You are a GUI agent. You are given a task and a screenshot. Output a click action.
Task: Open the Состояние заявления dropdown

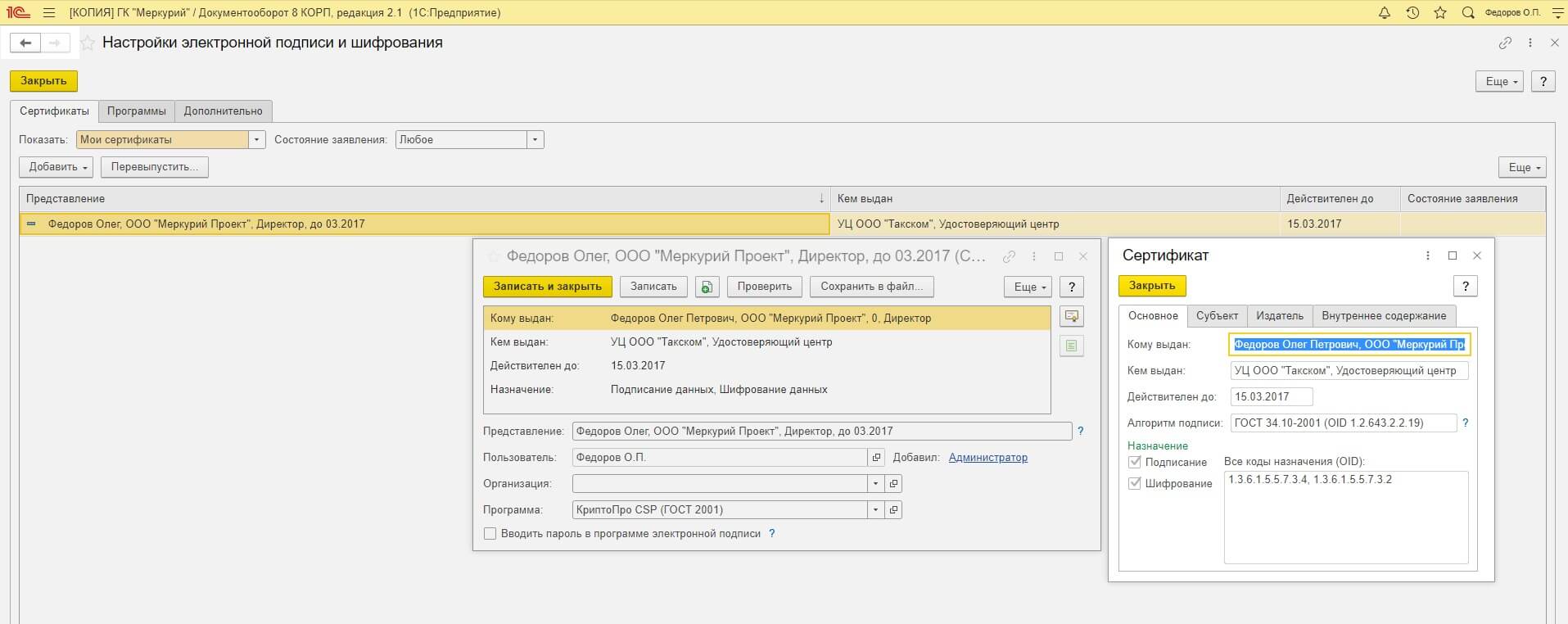coord(535,140)
